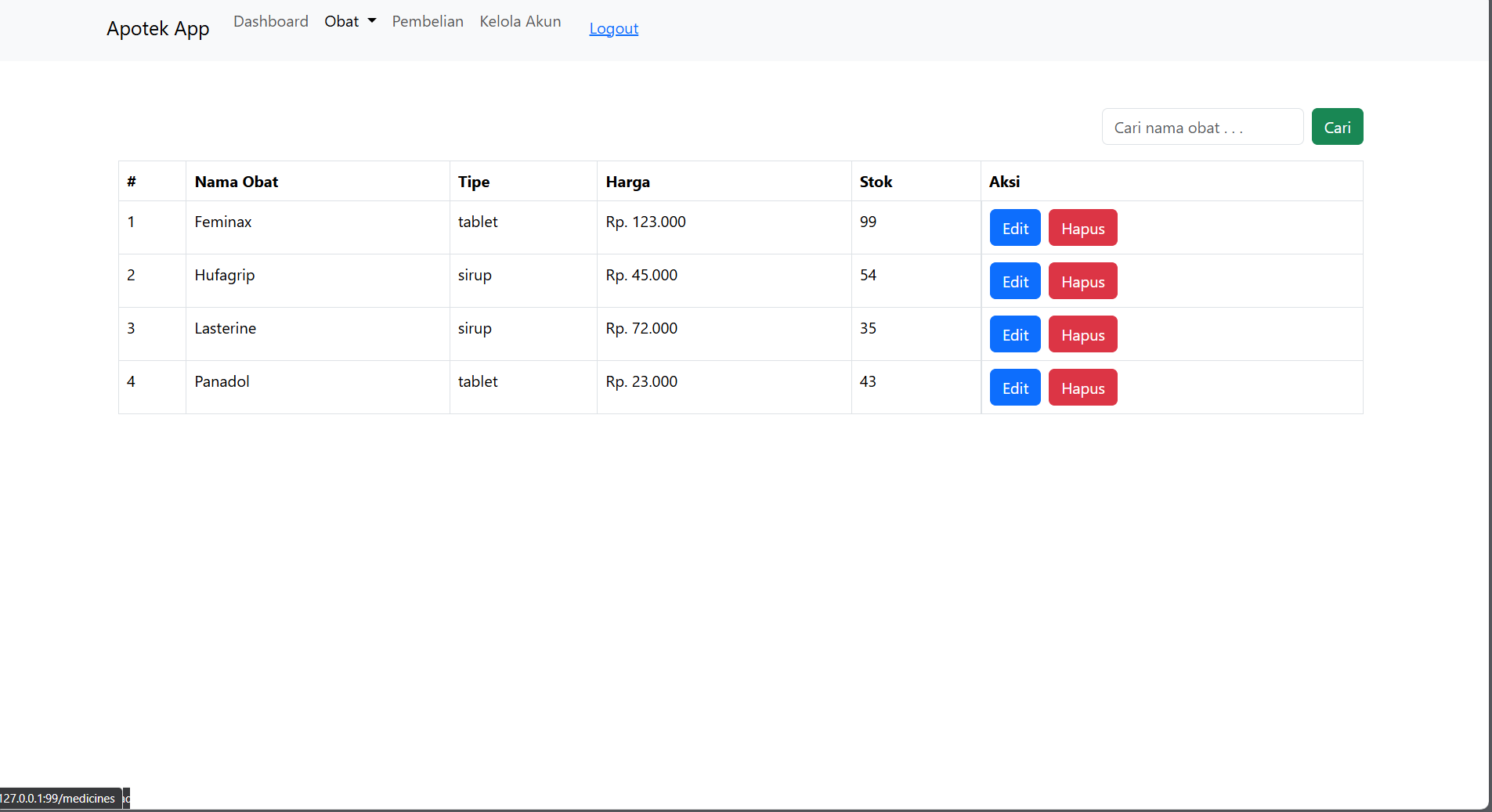Click the Logout link
The width and height of the screenshot is (1492, 812).
click(x=613, y=29)
